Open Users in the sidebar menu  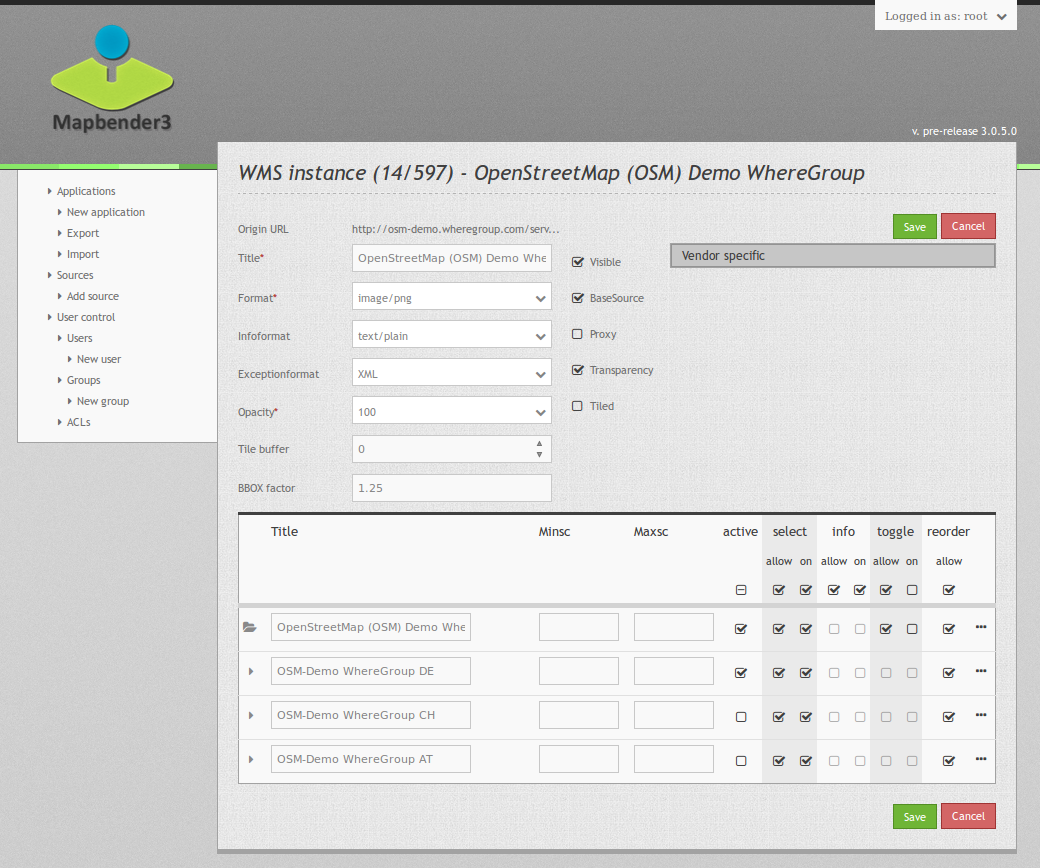tap(80, 338)
